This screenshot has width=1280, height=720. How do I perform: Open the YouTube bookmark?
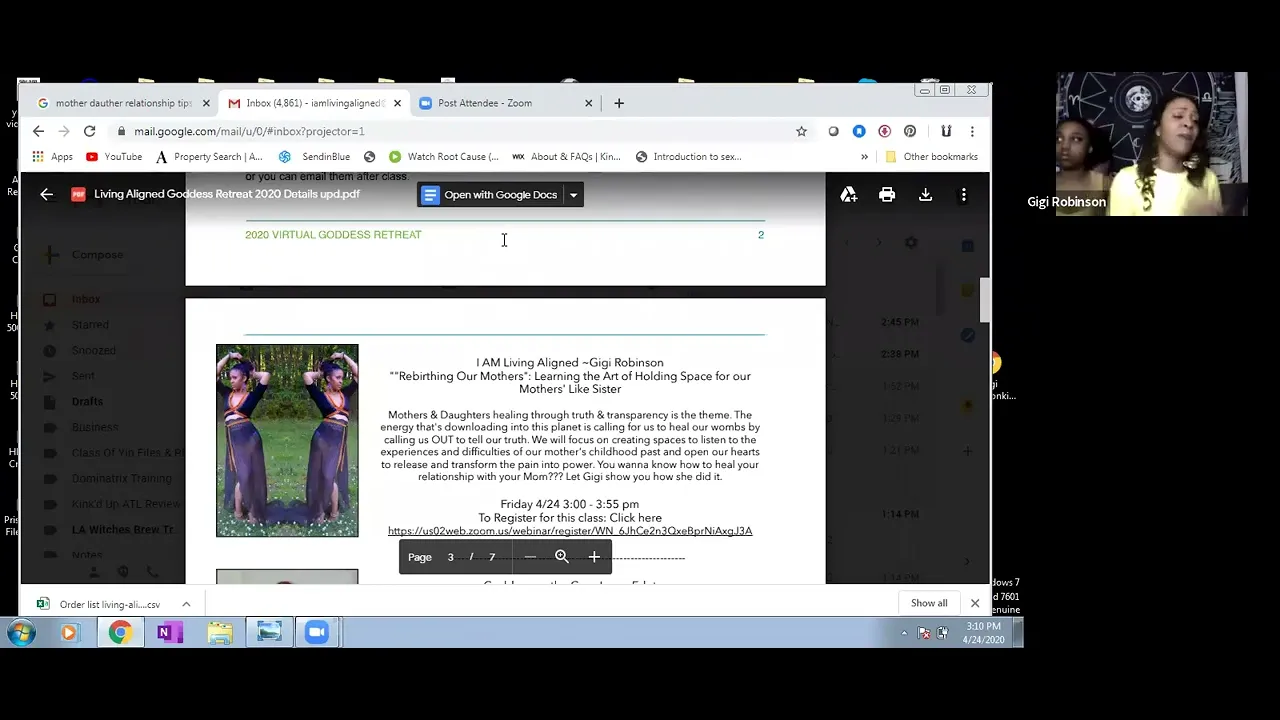pos(114,156)
